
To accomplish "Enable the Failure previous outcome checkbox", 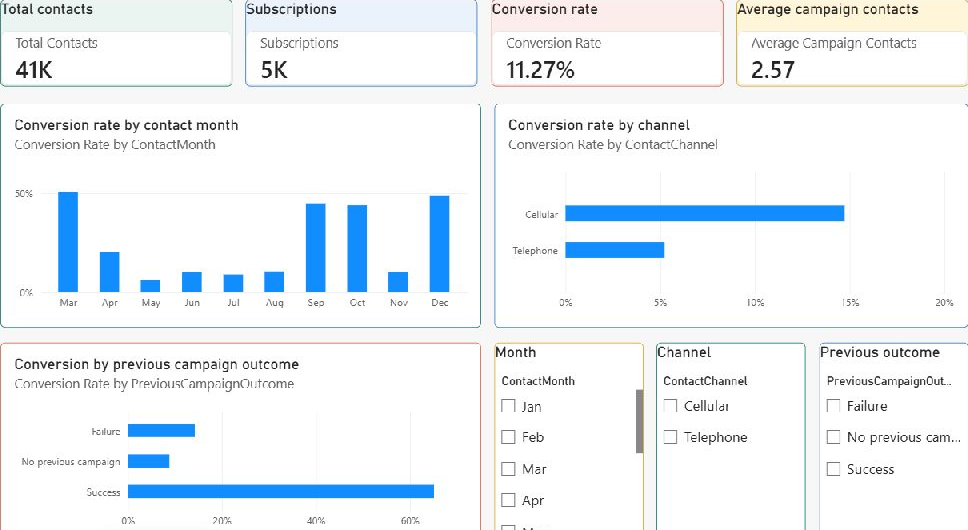I will [833, 406].
